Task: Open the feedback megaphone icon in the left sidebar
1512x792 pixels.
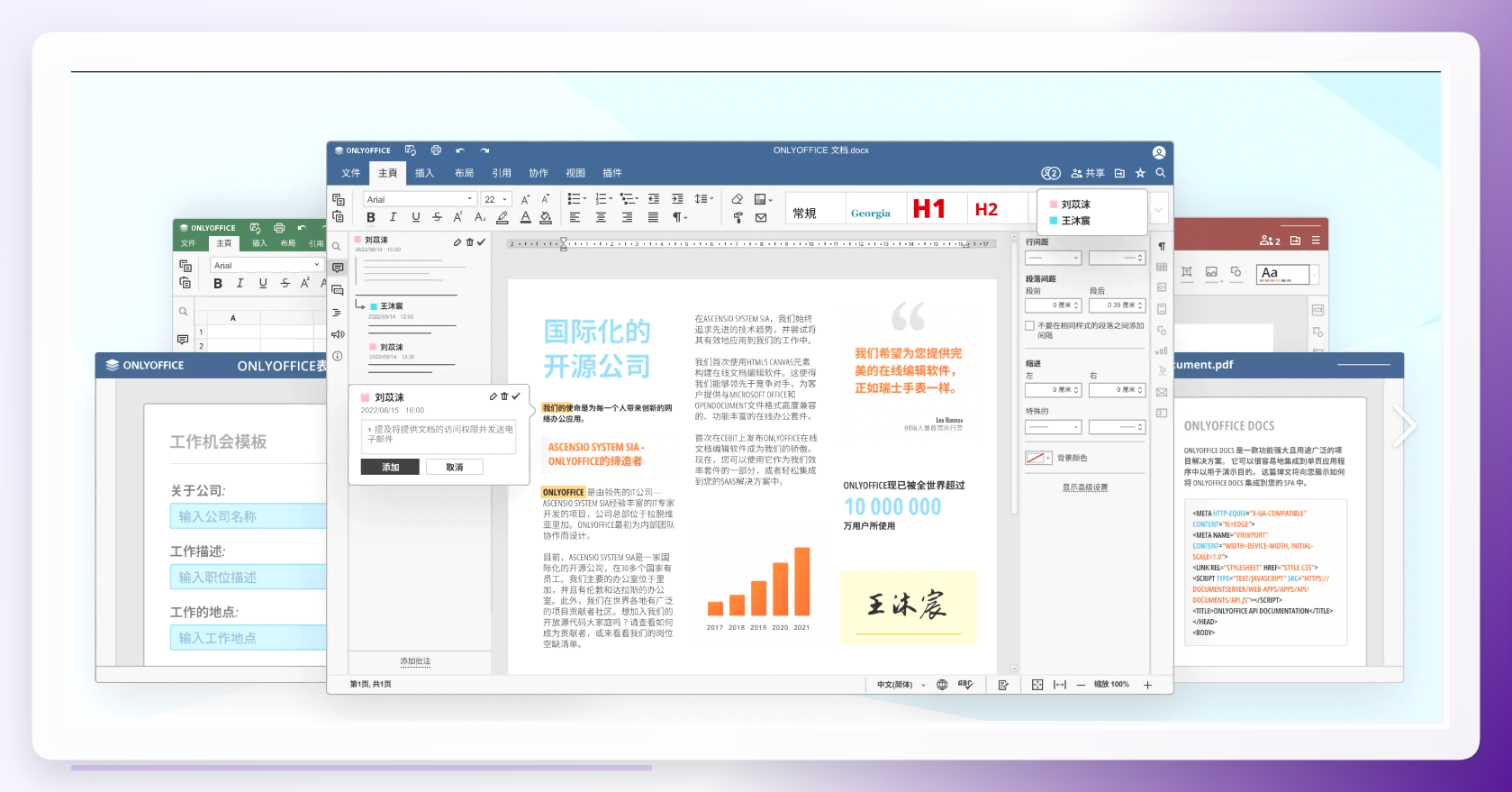Action: click(x=338, y=334)
